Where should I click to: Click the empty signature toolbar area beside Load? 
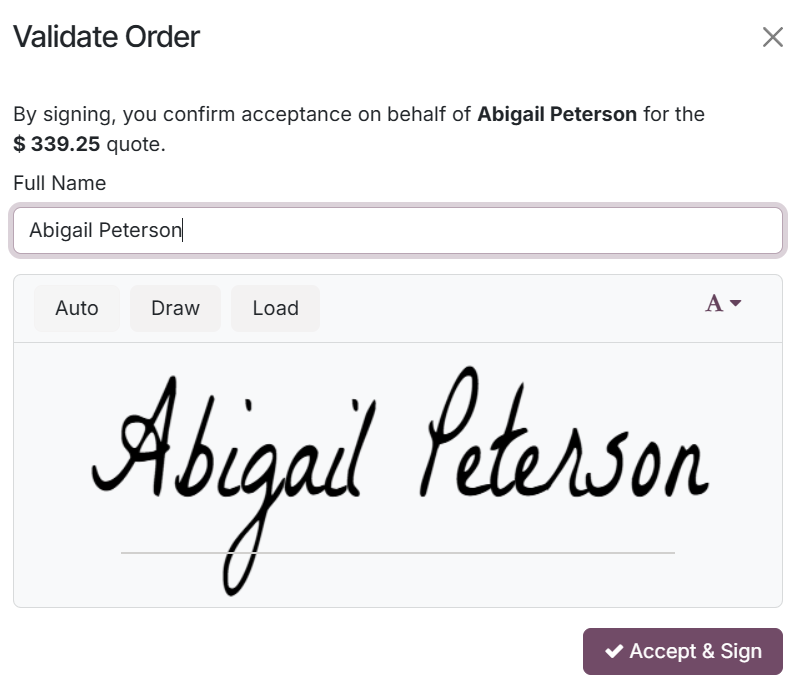[x=508, y=309]
